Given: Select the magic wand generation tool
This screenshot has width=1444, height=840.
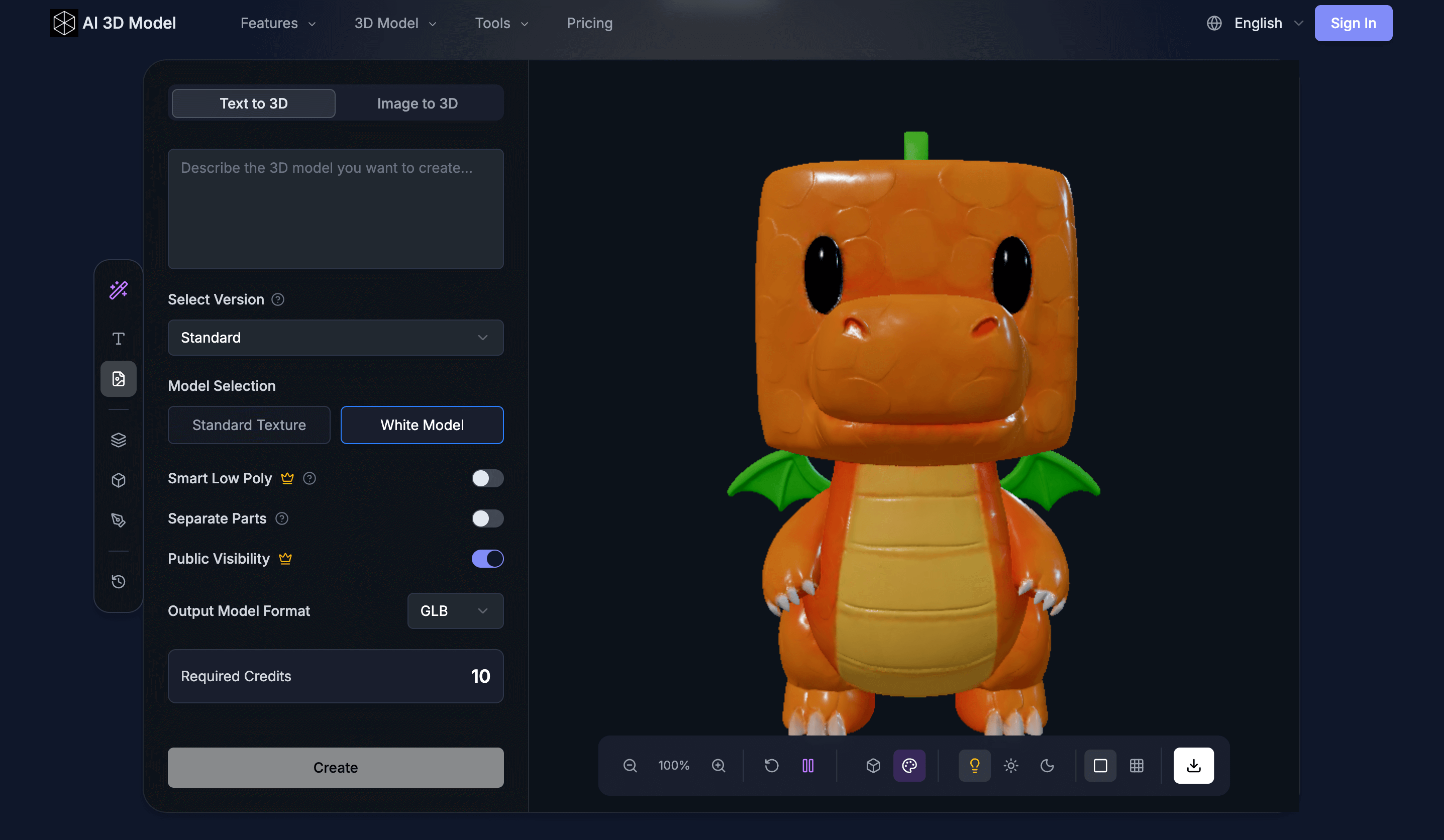Looking at the screenshot, I should (x=119, y=290).
